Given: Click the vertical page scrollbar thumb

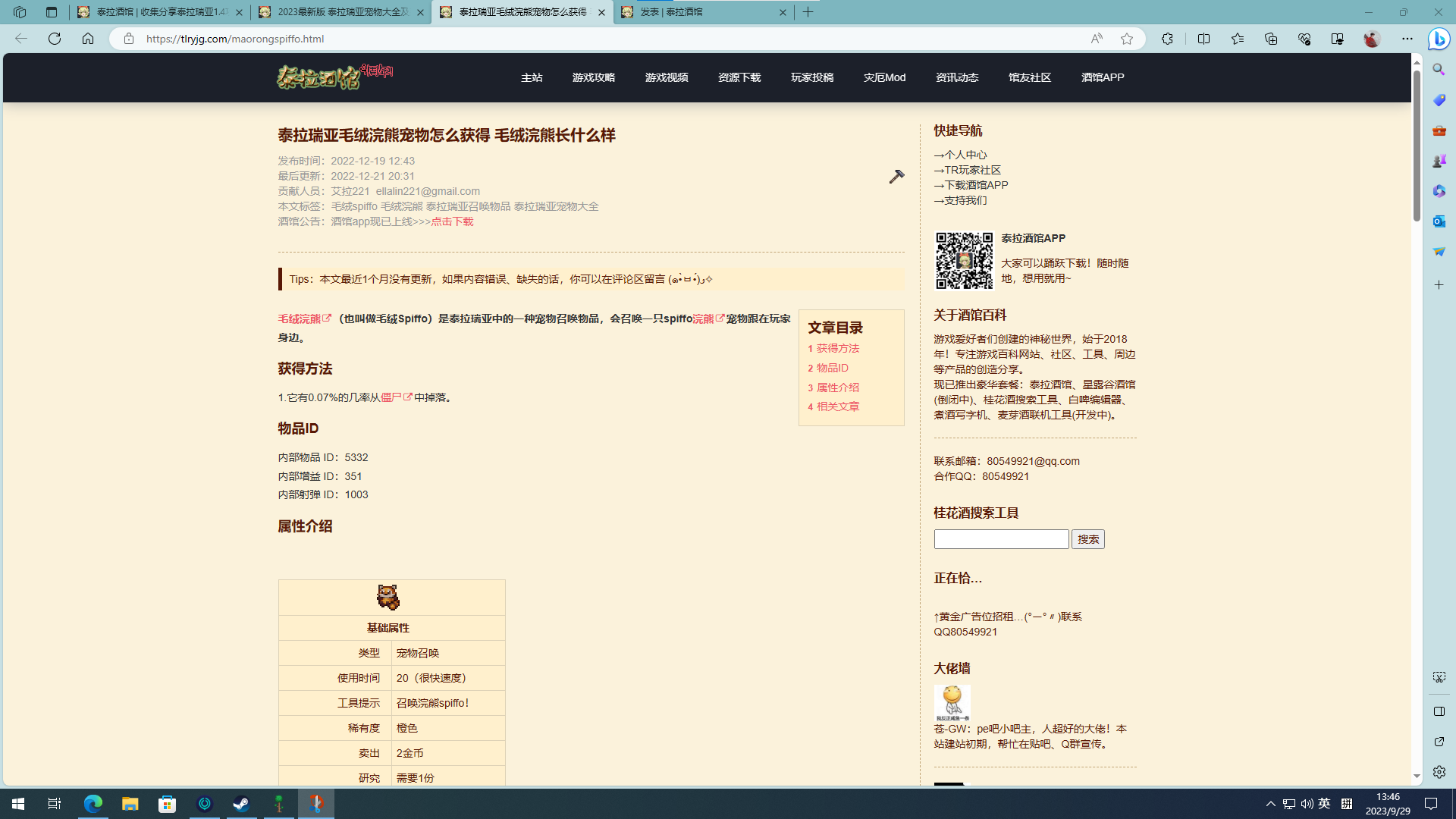Looking at the screenshot, I should (x=1417, y=144).
